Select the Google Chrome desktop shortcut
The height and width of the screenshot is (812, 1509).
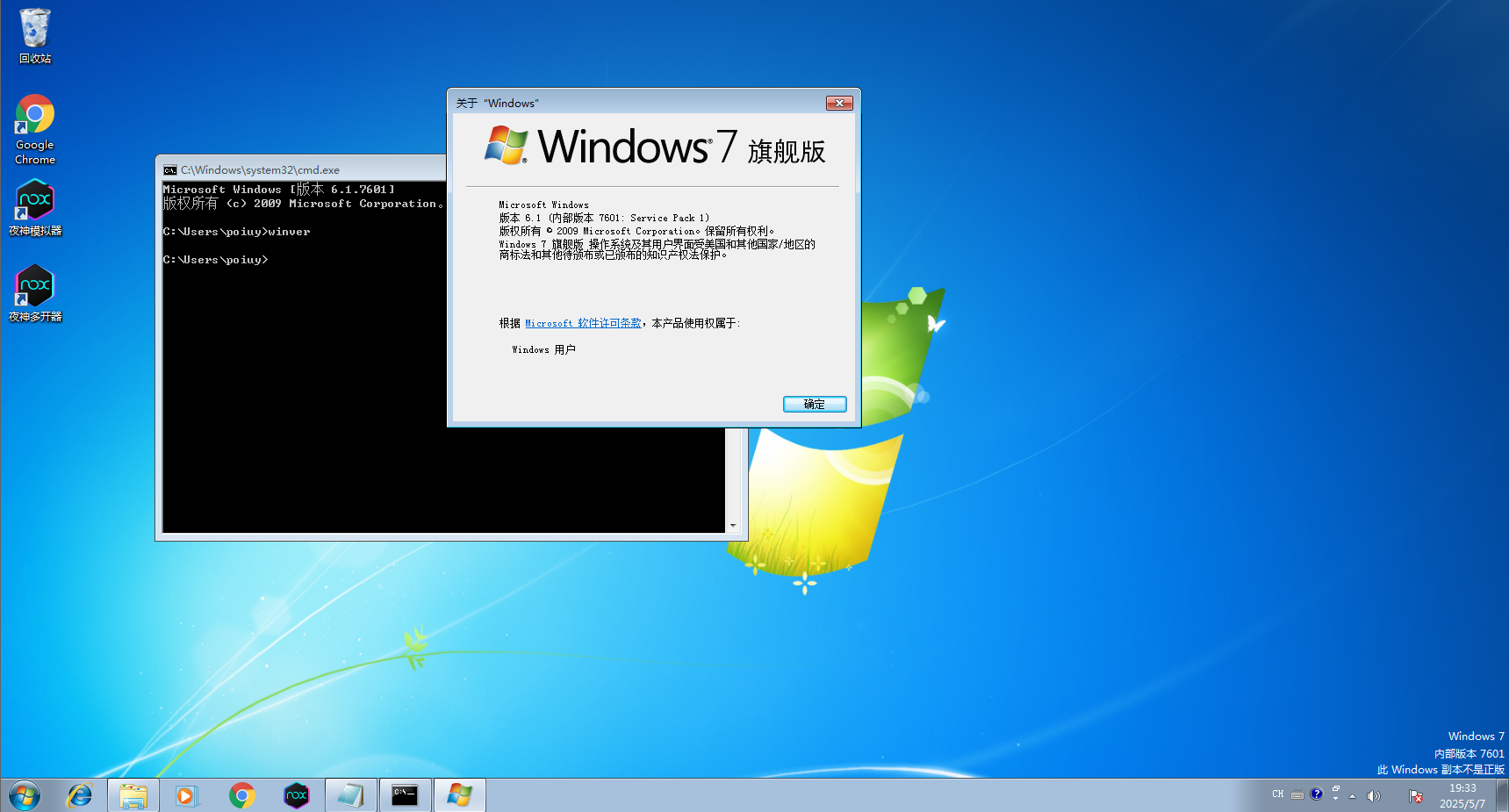click(35, 129)
